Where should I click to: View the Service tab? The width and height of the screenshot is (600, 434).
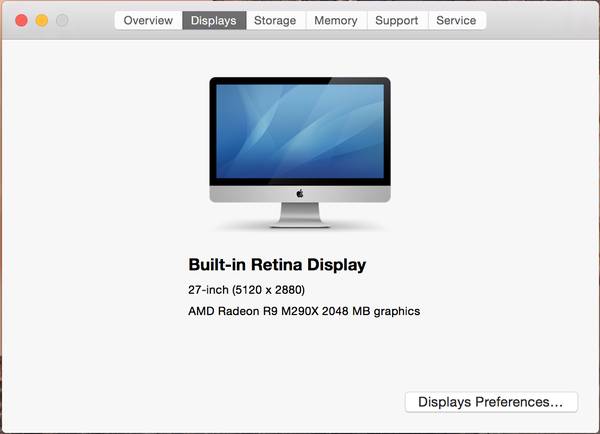[456, 20]
